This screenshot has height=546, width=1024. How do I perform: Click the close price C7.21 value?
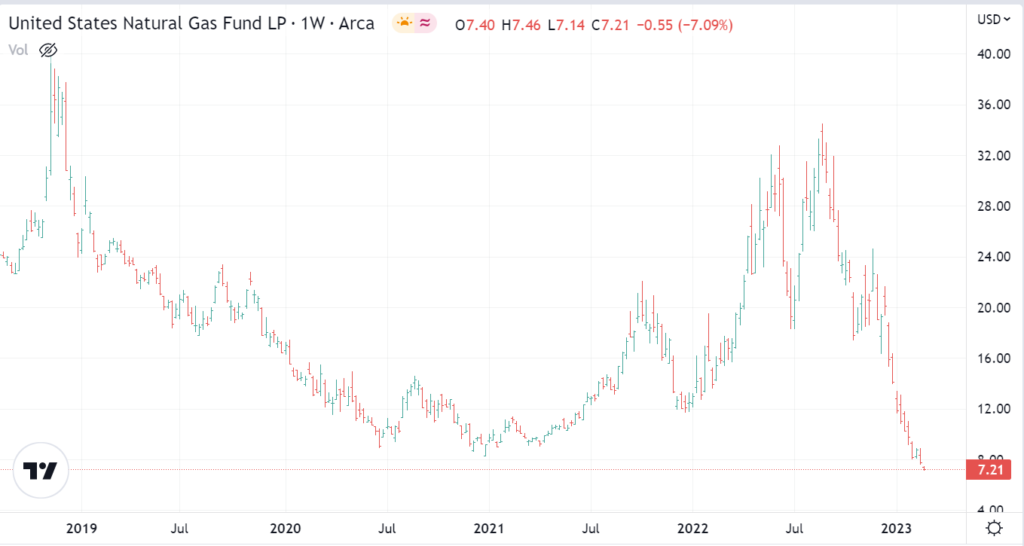click(x=611, y=25)
